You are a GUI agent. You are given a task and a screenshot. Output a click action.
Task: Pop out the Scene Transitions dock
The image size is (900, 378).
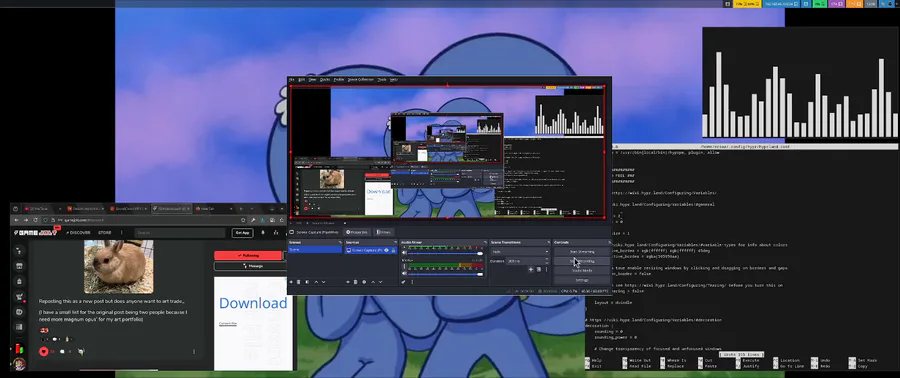(548, 242)
